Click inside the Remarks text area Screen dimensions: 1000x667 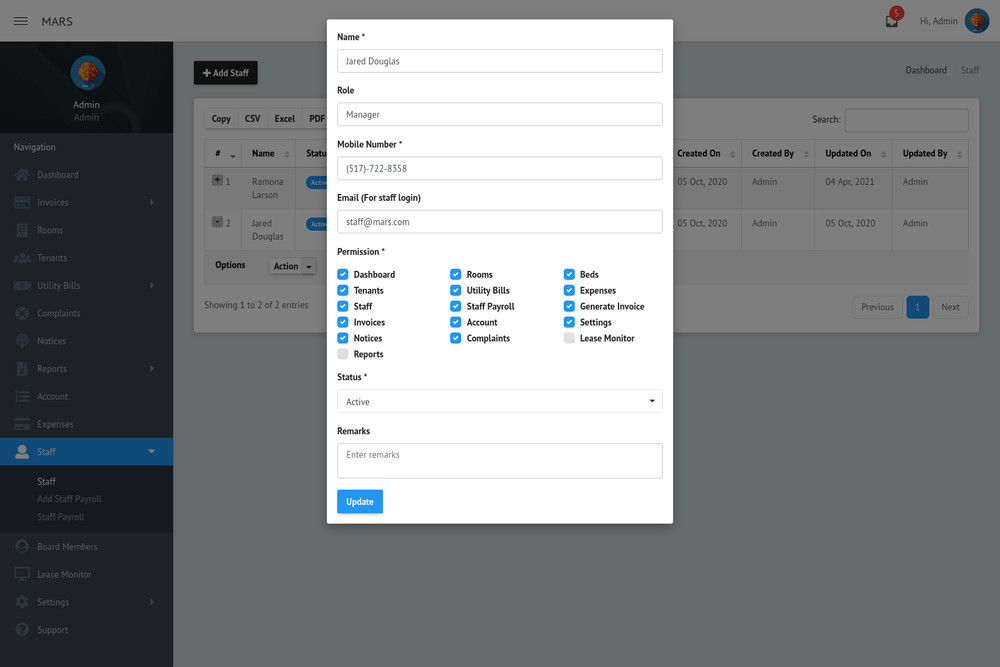click(x=498, y=460)
